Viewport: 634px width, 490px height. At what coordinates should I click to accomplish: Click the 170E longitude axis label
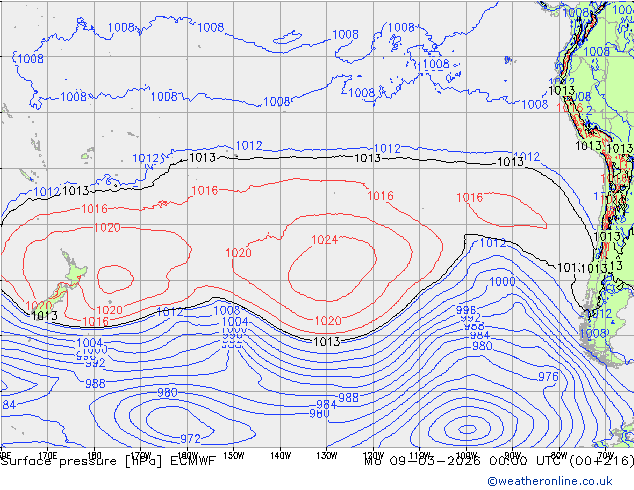[x=47, y=456]
